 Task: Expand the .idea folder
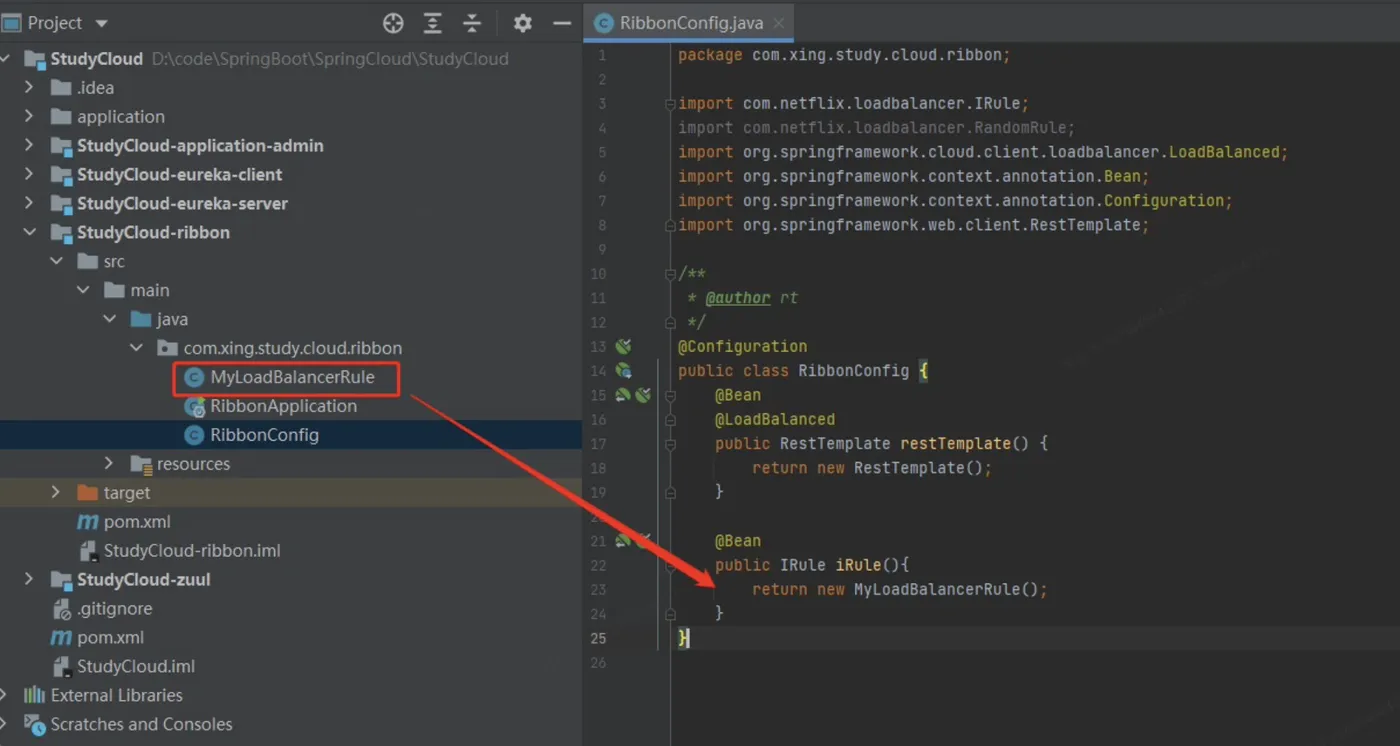pyautogui.click(x=30, y=88)
